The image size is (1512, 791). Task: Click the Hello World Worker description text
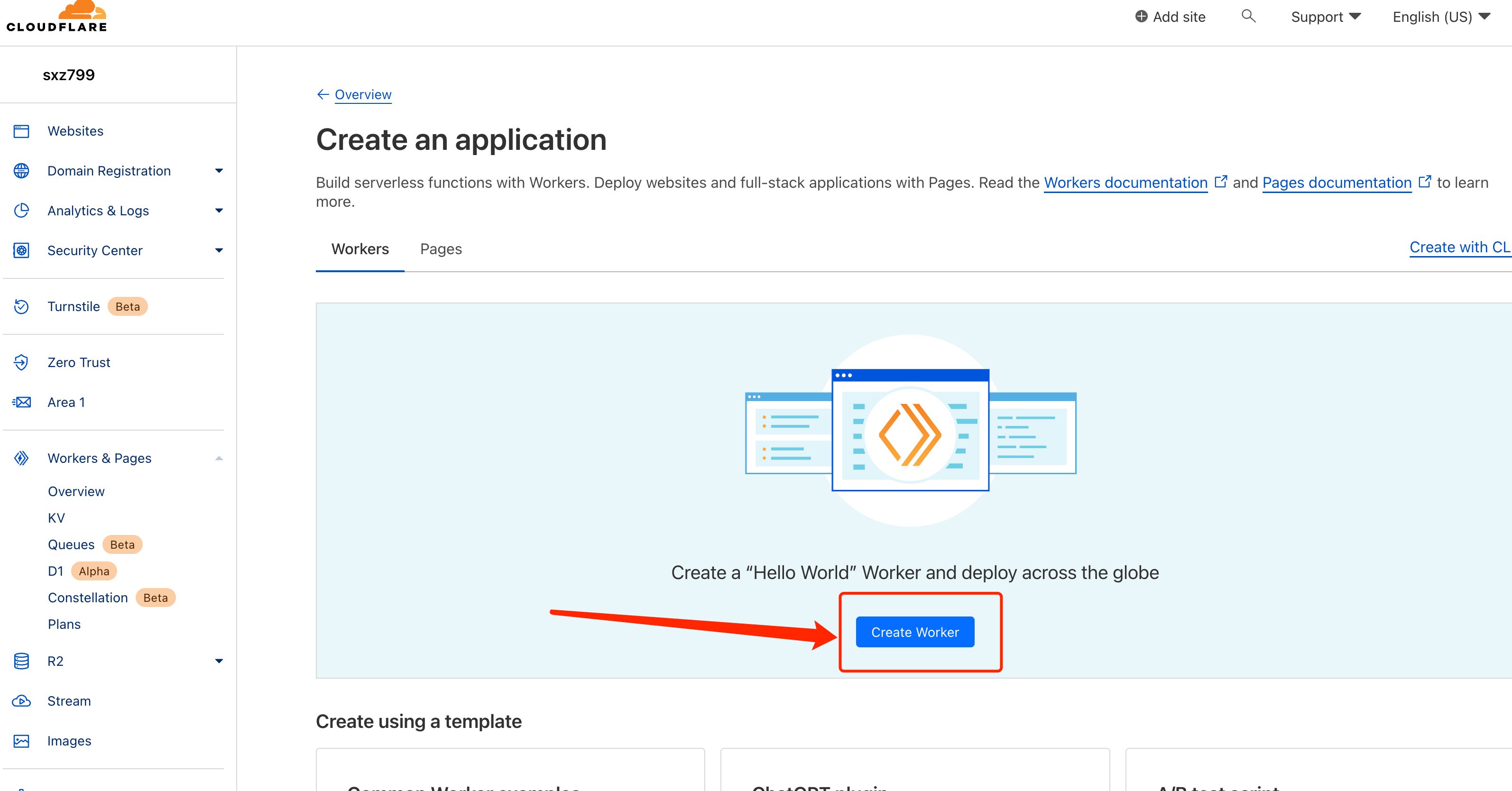914,572
